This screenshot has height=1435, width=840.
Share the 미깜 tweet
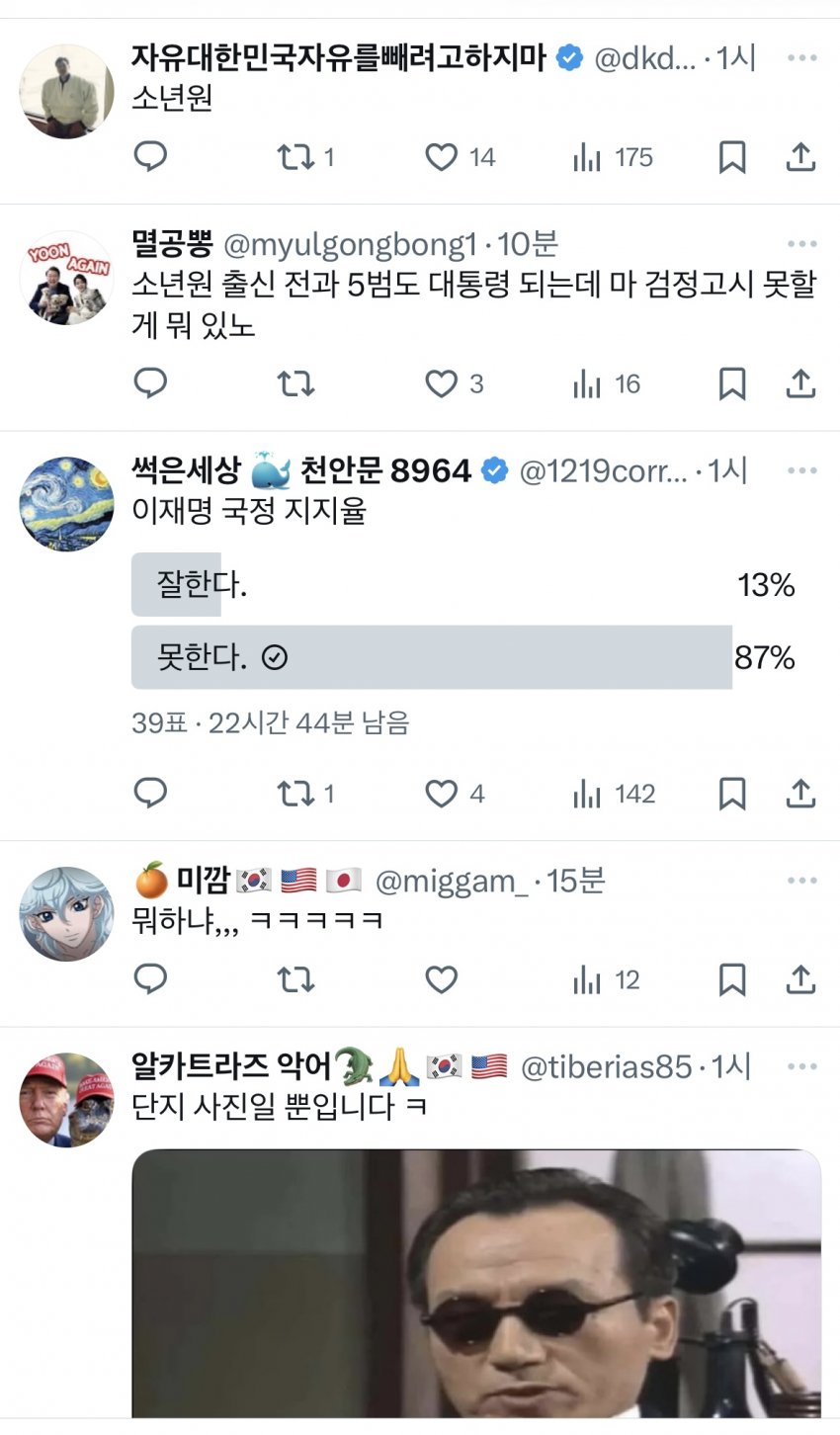pyautogui.click(x=800, y=979)
